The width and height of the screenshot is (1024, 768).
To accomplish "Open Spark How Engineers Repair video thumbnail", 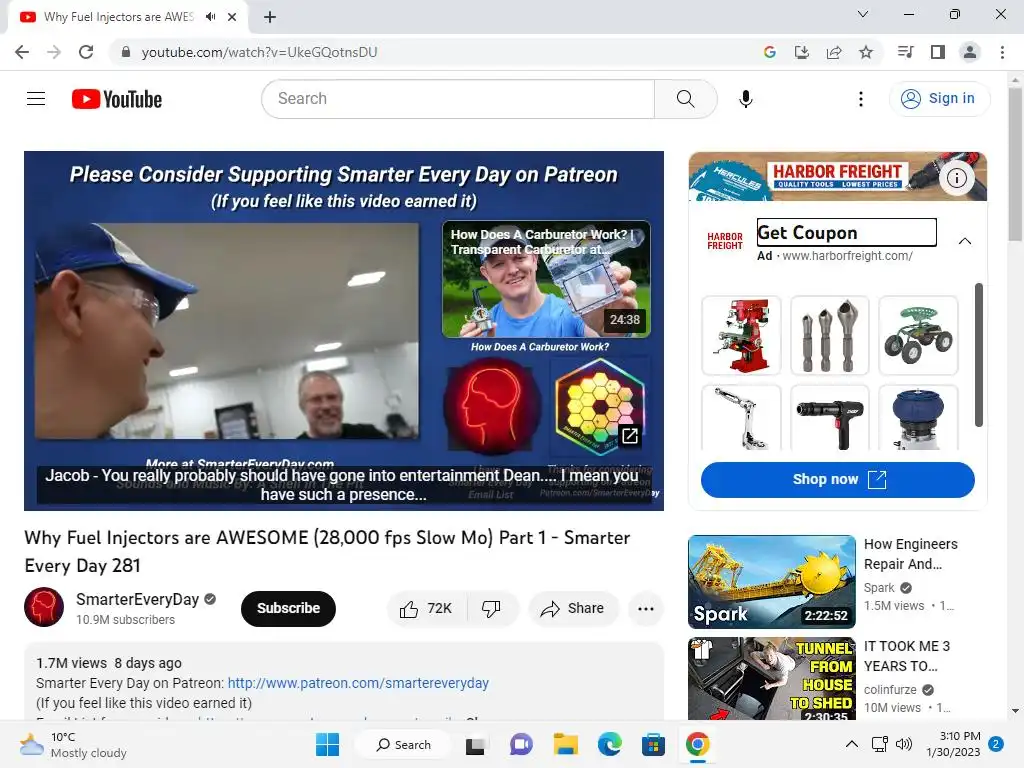I will coord(771,582).
